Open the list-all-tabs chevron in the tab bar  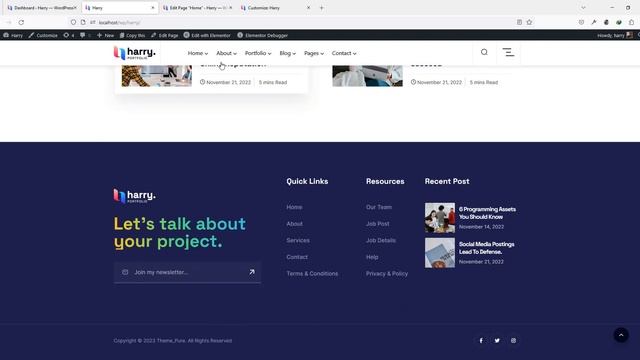point(583,8)
